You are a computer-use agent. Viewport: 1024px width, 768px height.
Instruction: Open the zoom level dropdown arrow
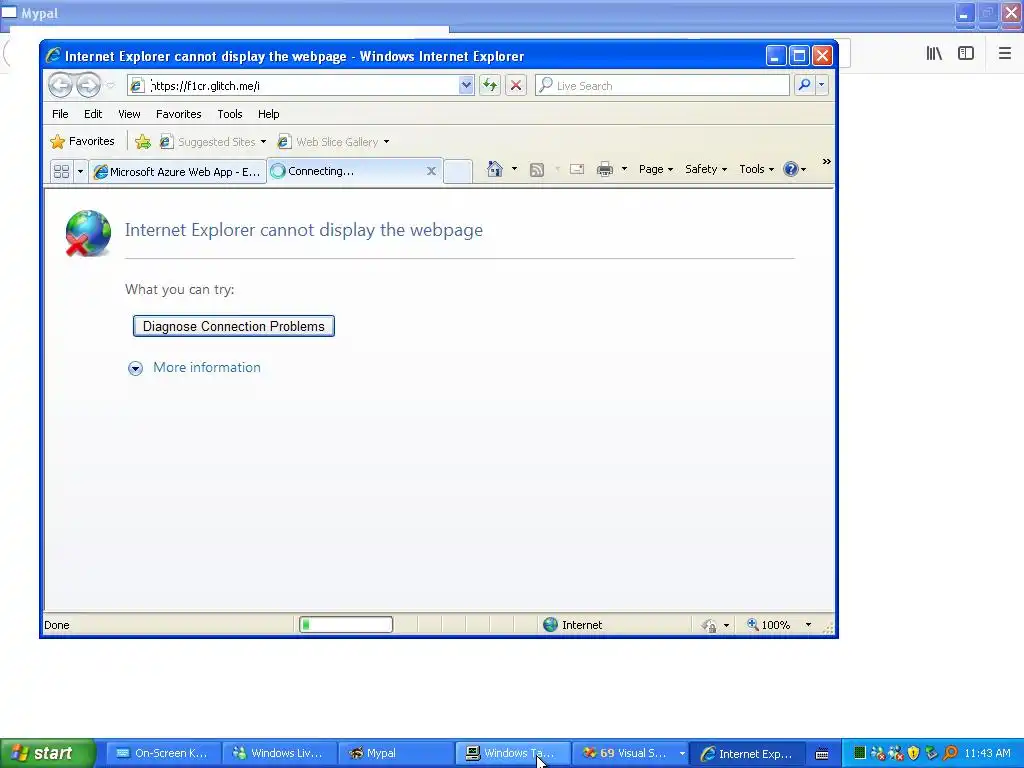(808, 625)
